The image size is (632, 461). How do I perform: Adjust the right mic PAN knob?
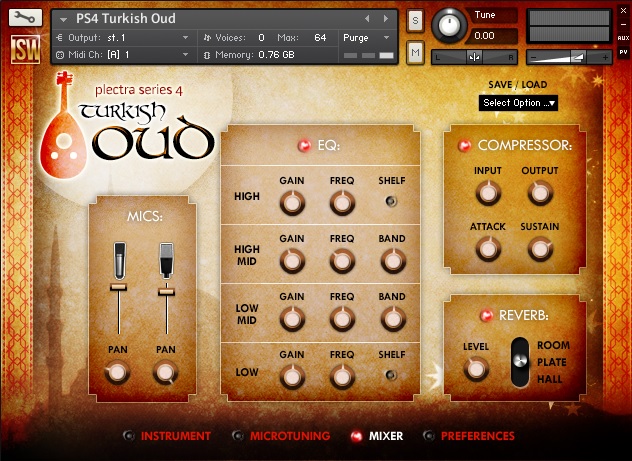pyautogui.click(x=166, y=372)
